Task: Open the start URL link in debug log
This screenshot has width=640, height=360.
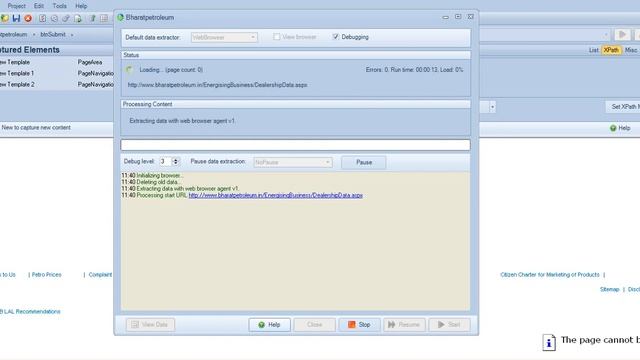Action: pos(276,195)
